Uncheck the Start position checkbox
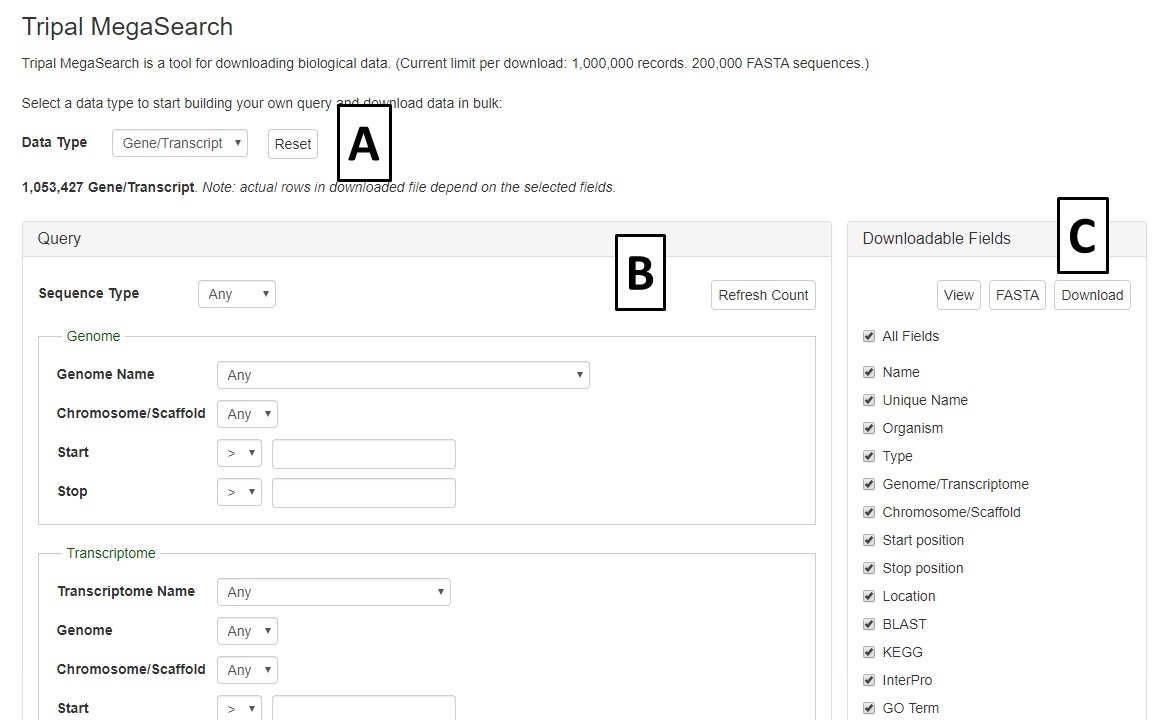Viewport: 1170px width, 720px height. point(869,539)
